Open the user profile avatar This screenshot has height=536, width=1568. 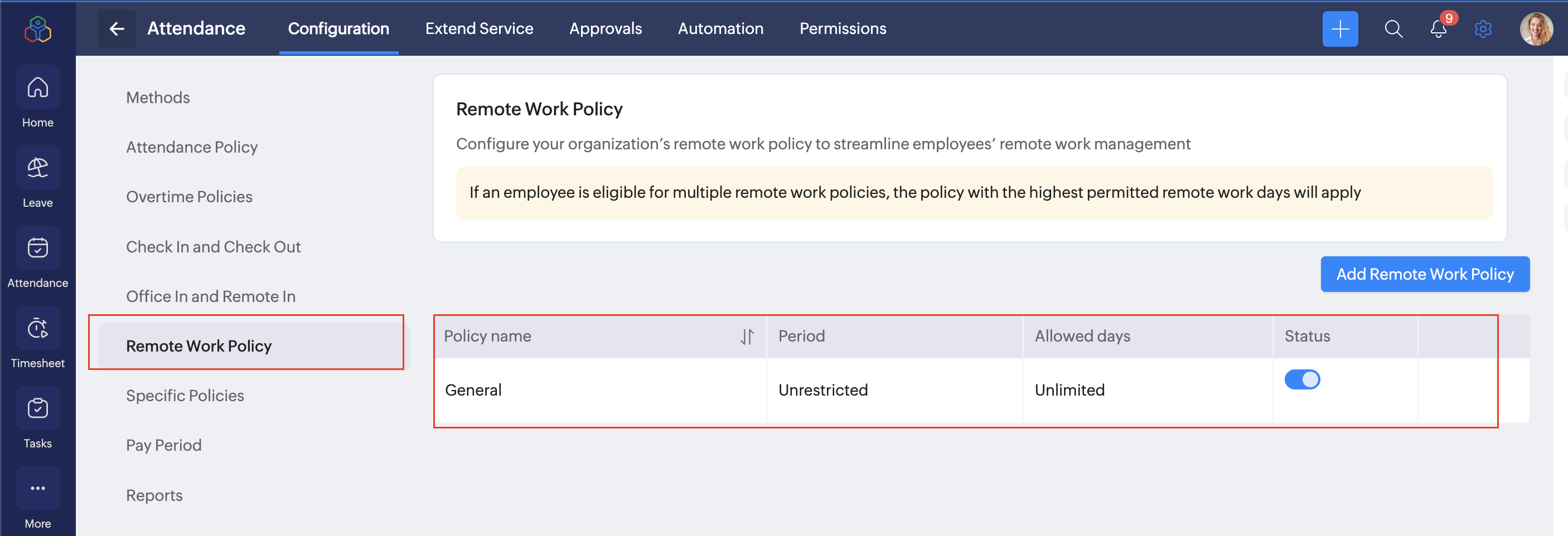1536,28
